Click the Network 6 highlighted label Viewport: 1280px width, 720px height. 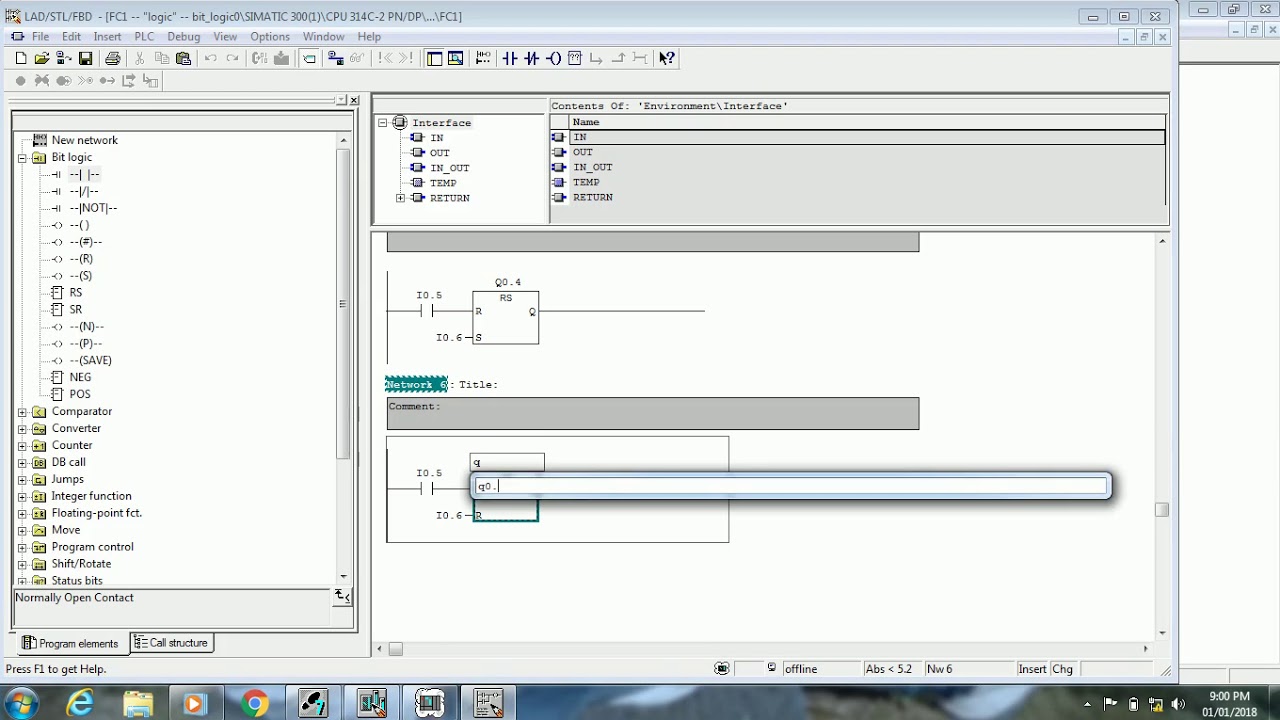[417, 385]
